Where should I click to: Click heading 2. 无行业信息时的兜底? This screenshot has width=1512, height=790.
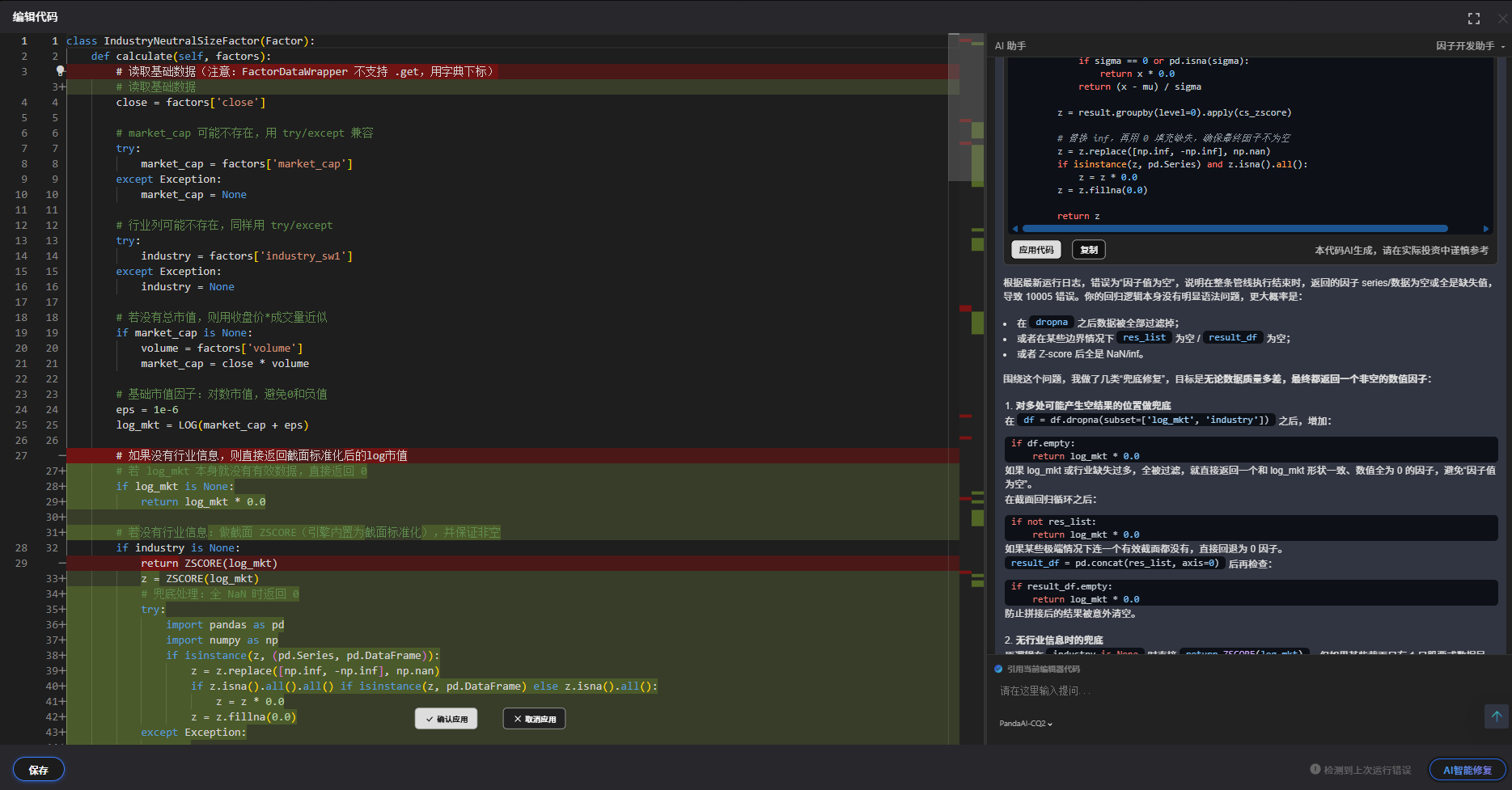click(x=1053, y=640)
